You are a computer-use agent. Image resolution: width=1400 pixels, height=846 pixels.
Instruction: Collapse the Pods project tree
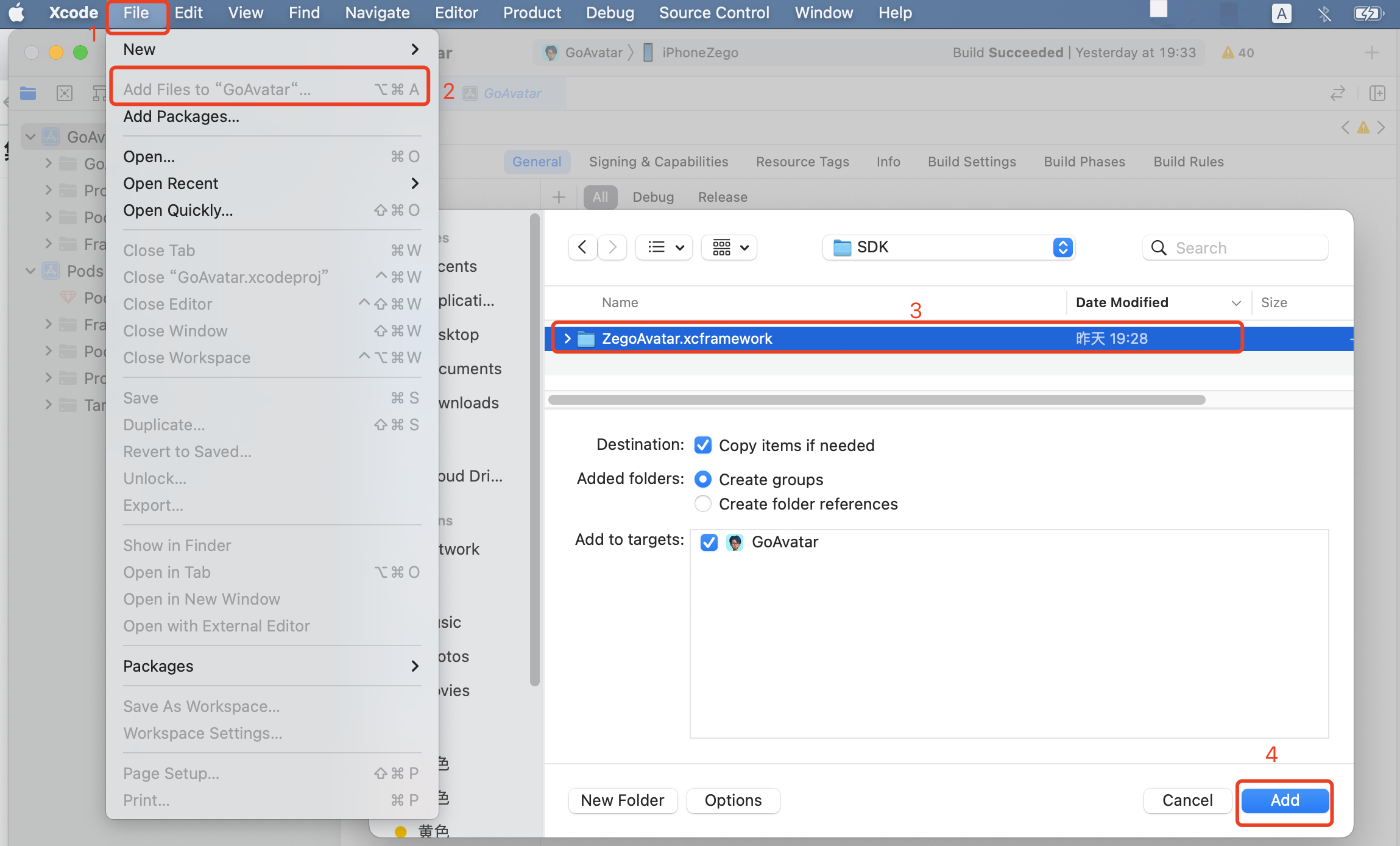tap(30, 271)
